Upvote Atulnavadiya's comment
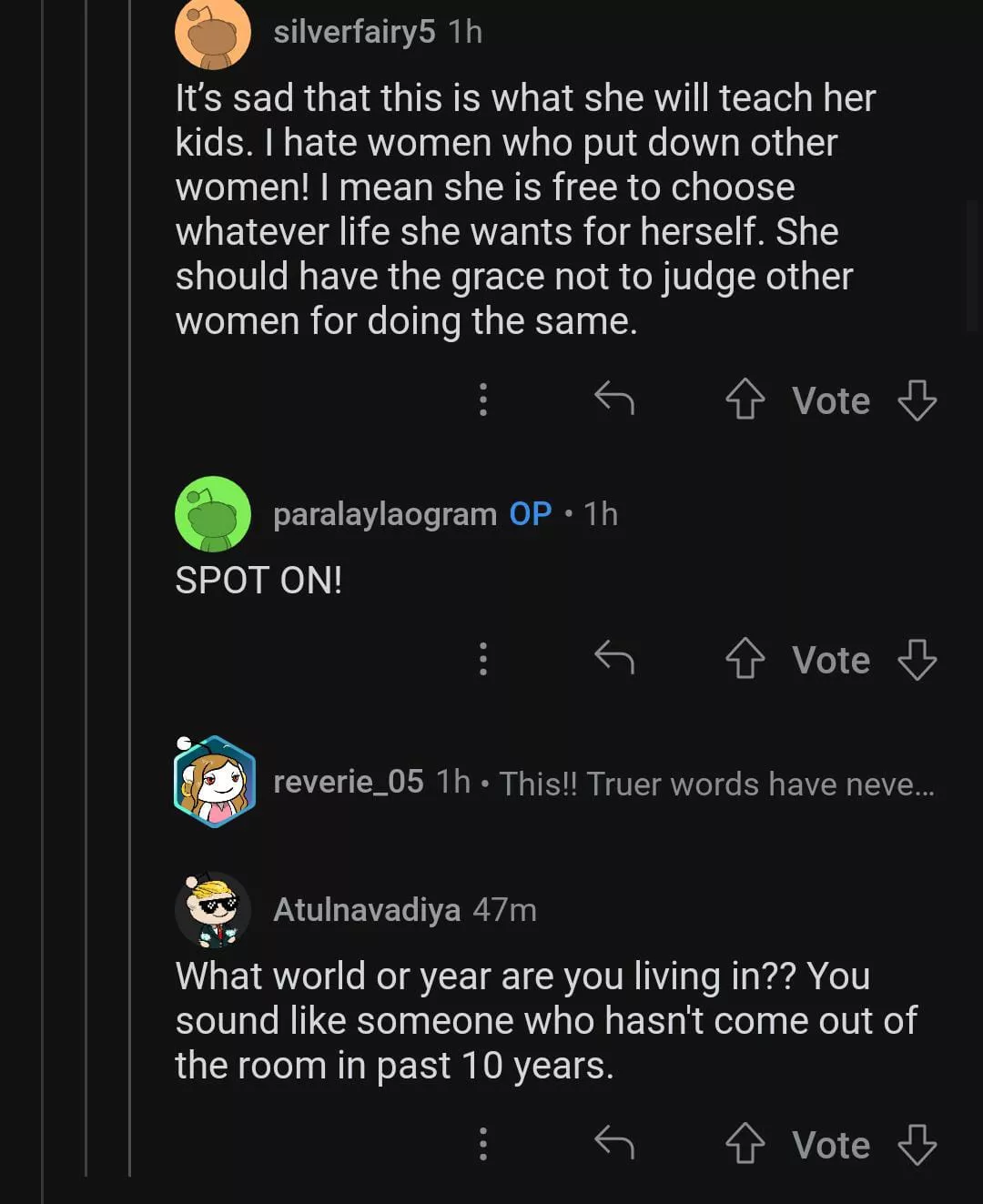The height and width of the screenshot is (1204, 983). pyautogui.click(x=745, y=1144)
